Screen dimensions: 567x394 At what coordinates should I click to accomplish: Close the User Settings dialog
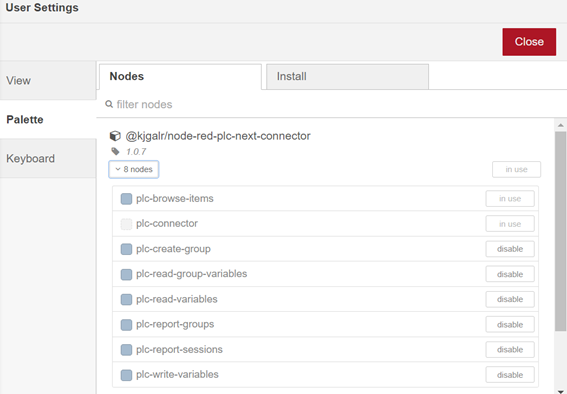[x=529, y=42]
